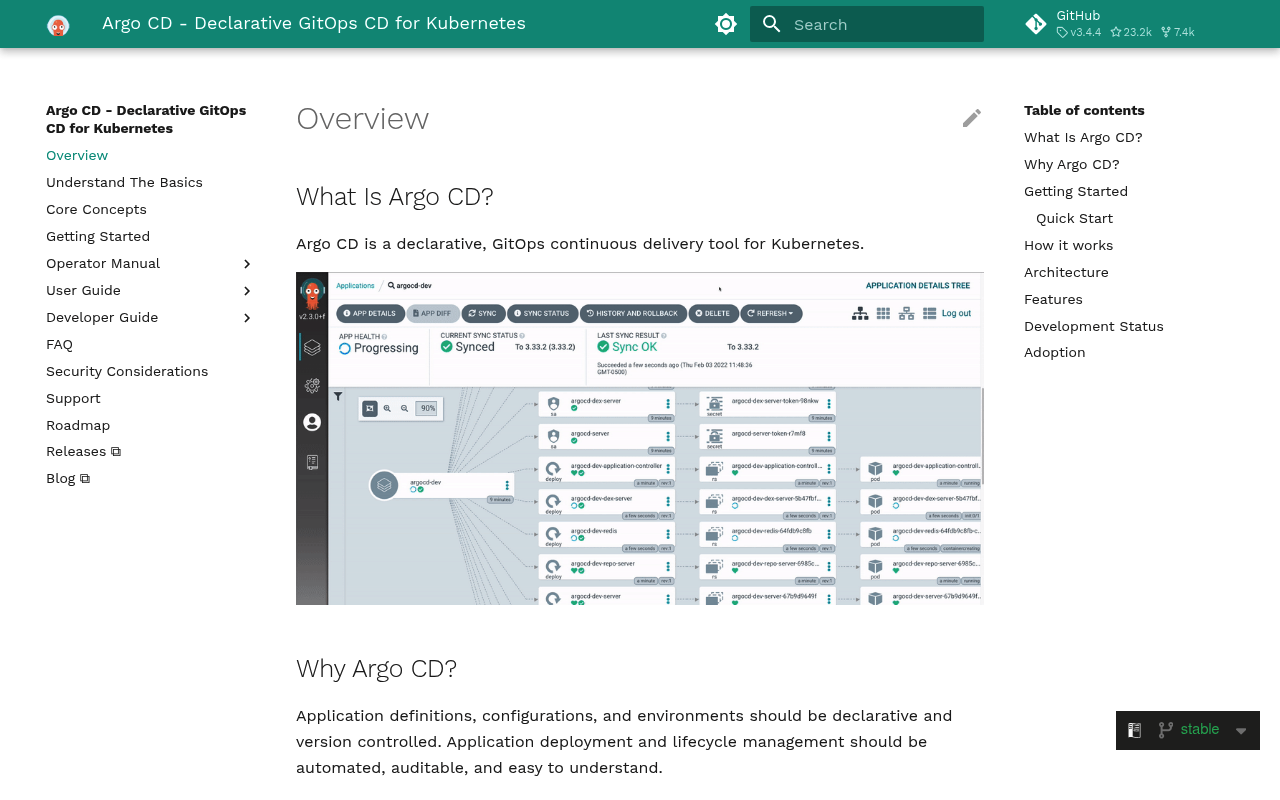Click the user account icon in screenshot sidebar
This screenshot has width=1280, height=800.
pyautogui.click(x=312, y=422)
